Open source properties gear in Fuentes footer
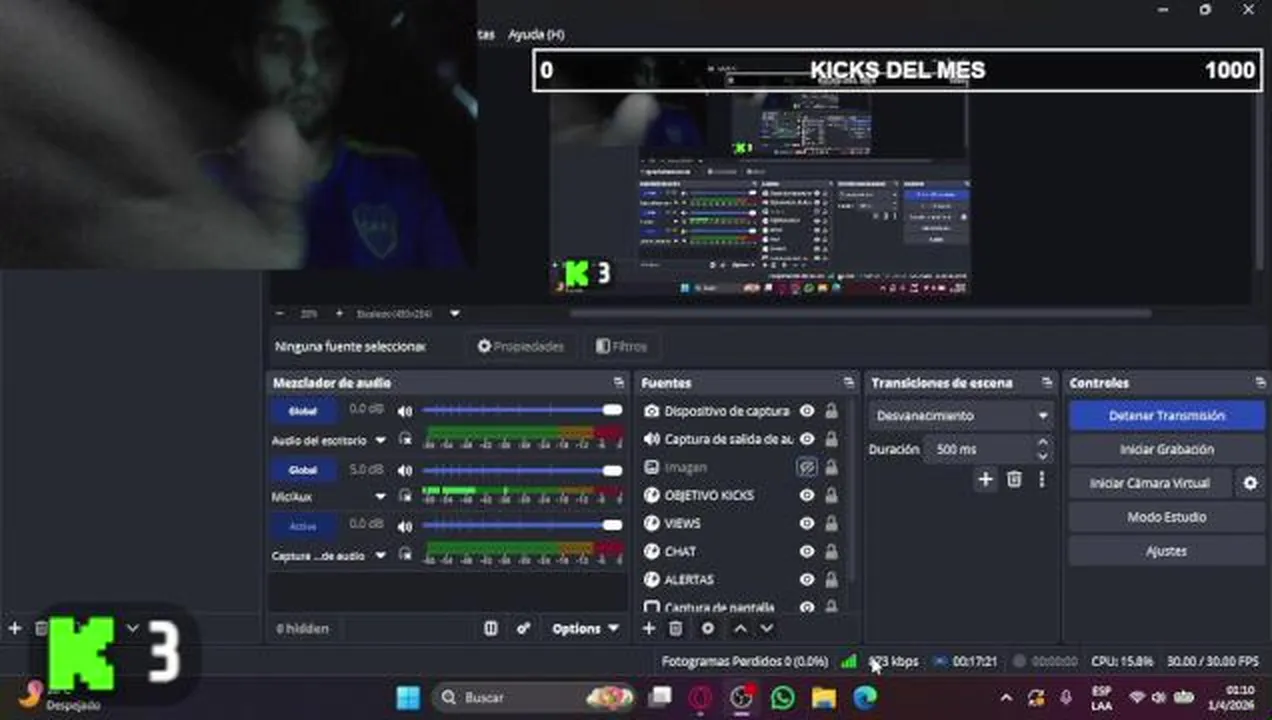 pos(708,628)
